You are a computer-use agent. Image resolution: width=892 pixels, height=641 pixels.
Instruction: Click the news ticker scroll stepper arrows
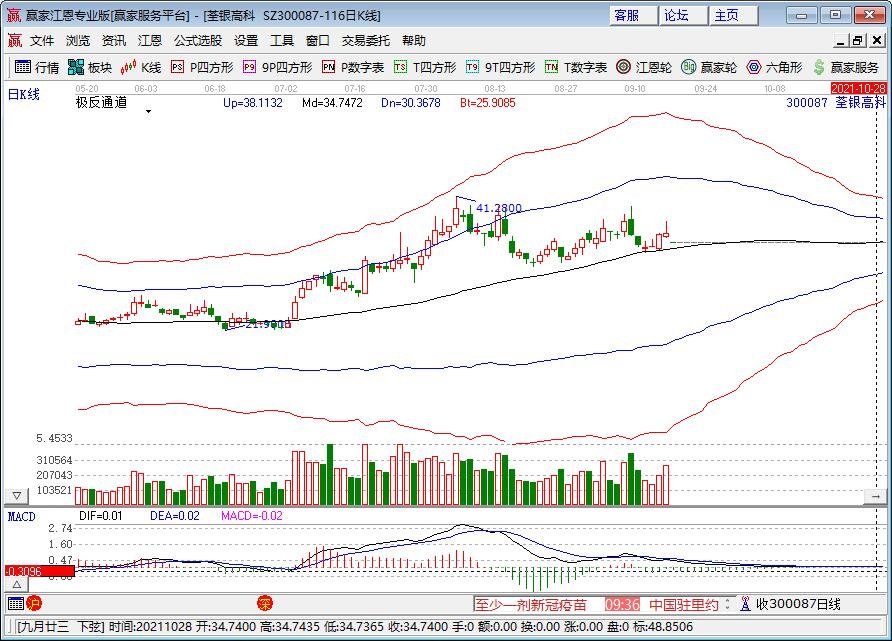(x=728, y=604)
